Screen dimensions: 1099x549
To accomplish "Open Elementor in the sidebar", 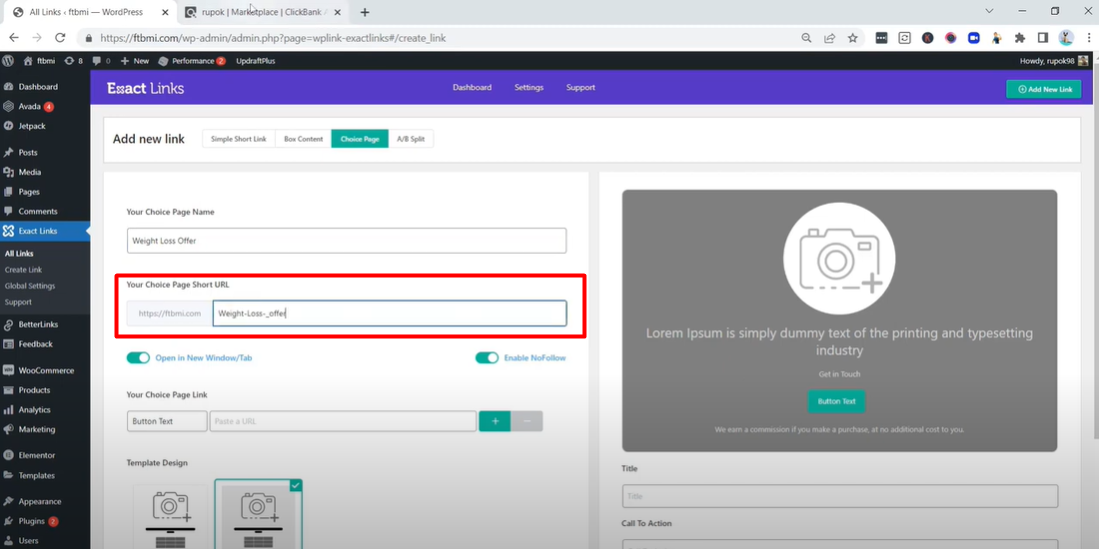I will click(36, 455).
